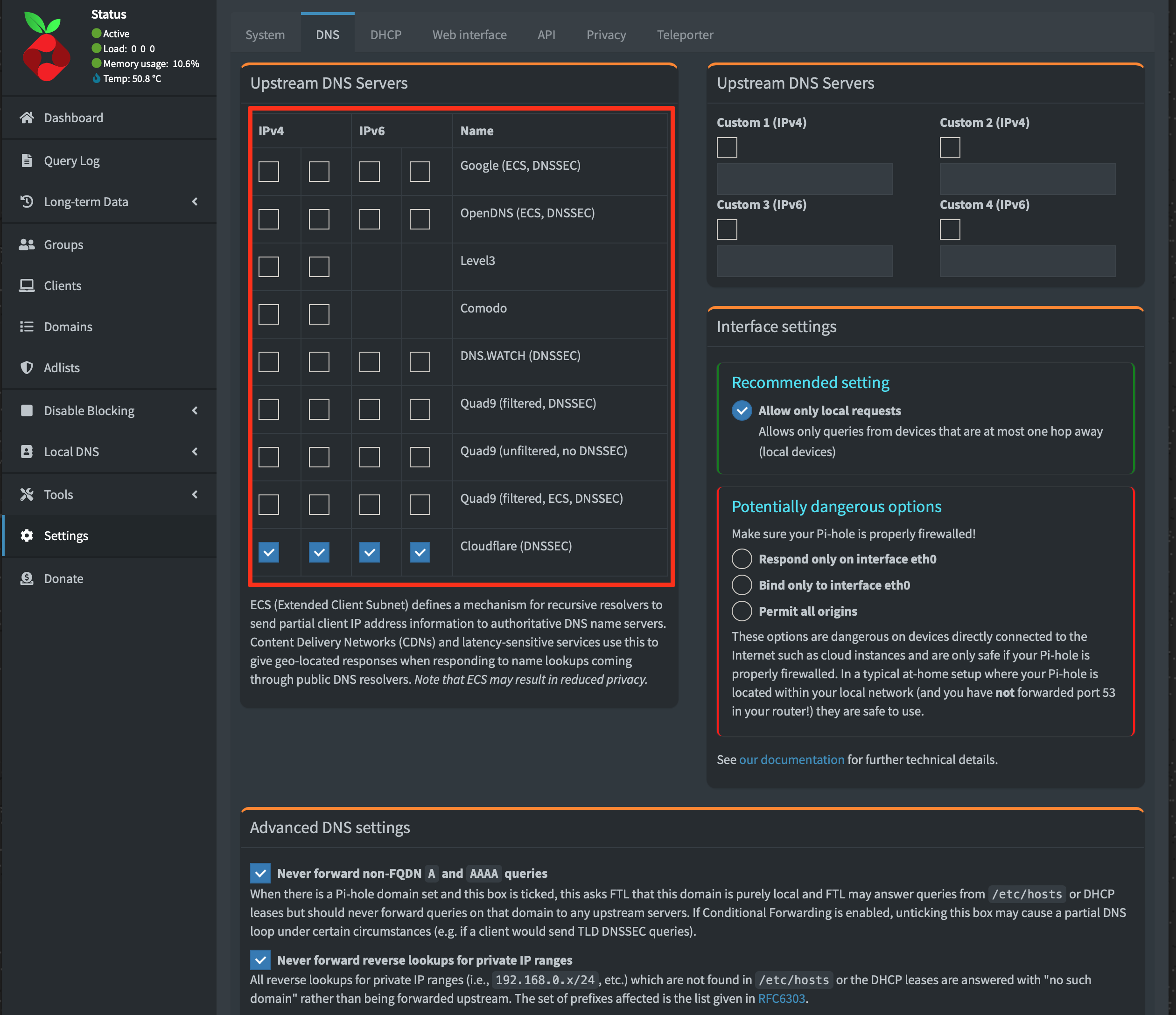Click the green Active status dot

coord(97,34)
